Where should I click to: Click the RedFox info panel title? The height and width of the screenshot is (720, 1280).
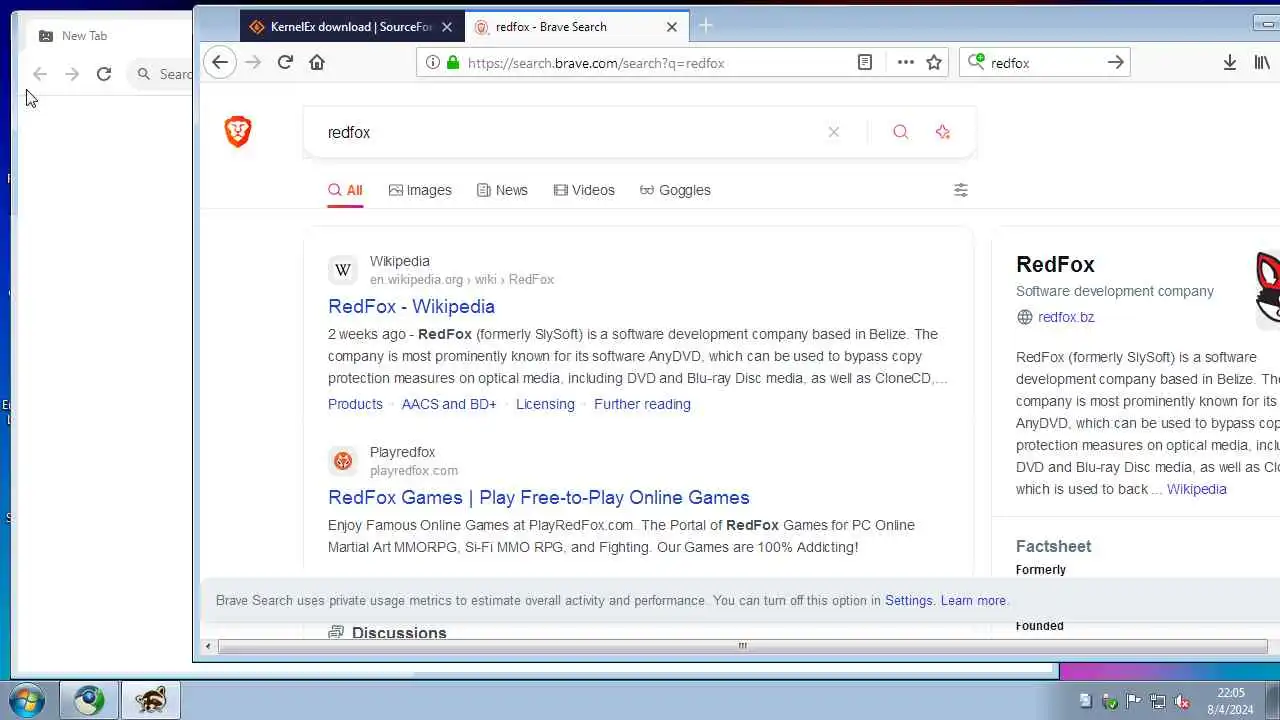(x=1055, y=264)
